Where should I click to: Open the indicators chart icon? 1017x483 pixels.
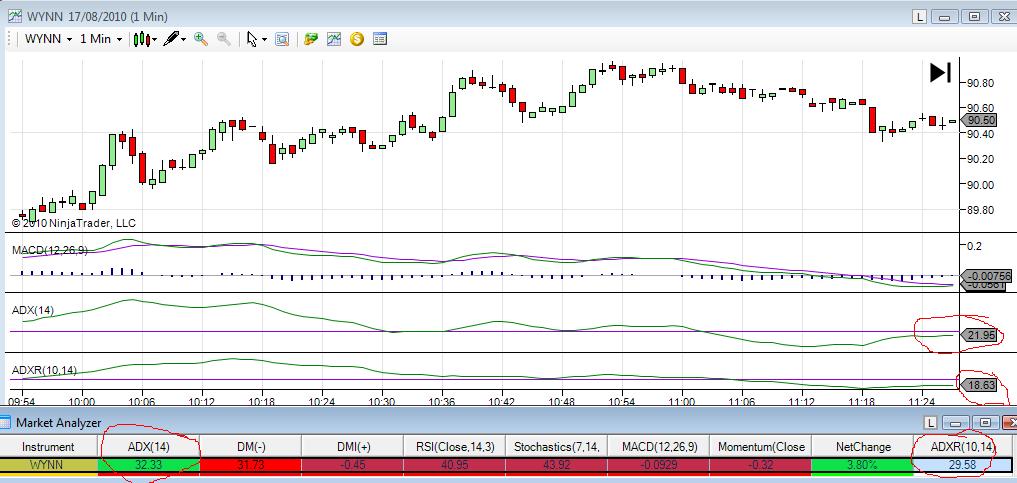click(334, 39)
